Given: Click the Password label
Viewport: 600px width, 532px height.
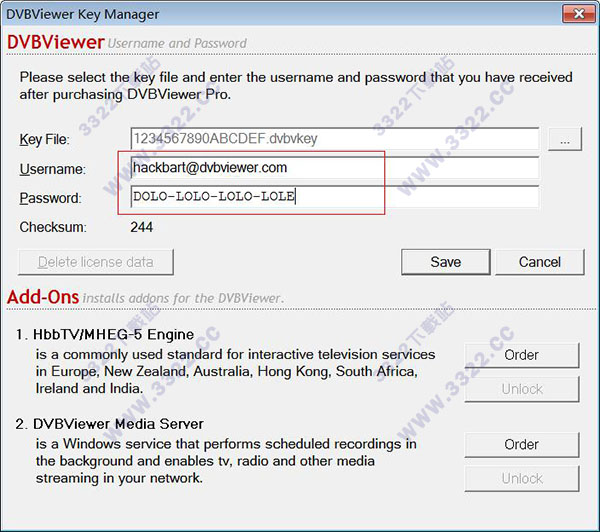Looking at the screenshot, I should tap(51, 198).
